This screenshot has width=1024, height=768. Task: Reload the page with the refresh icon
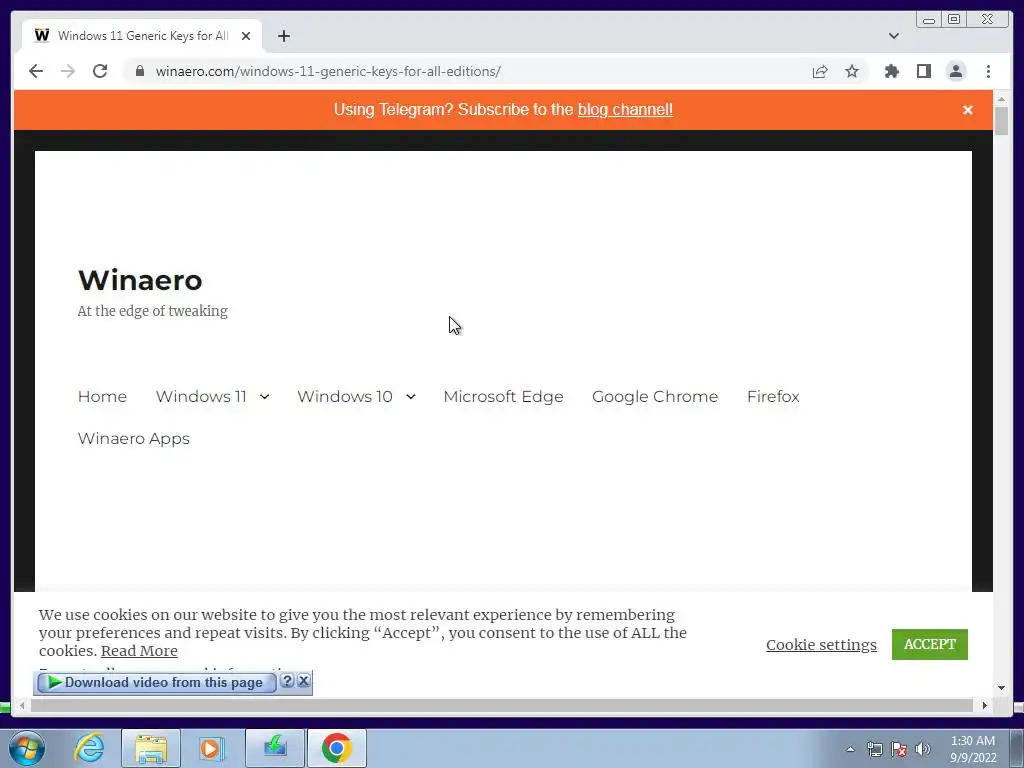[x=100, y=71]
